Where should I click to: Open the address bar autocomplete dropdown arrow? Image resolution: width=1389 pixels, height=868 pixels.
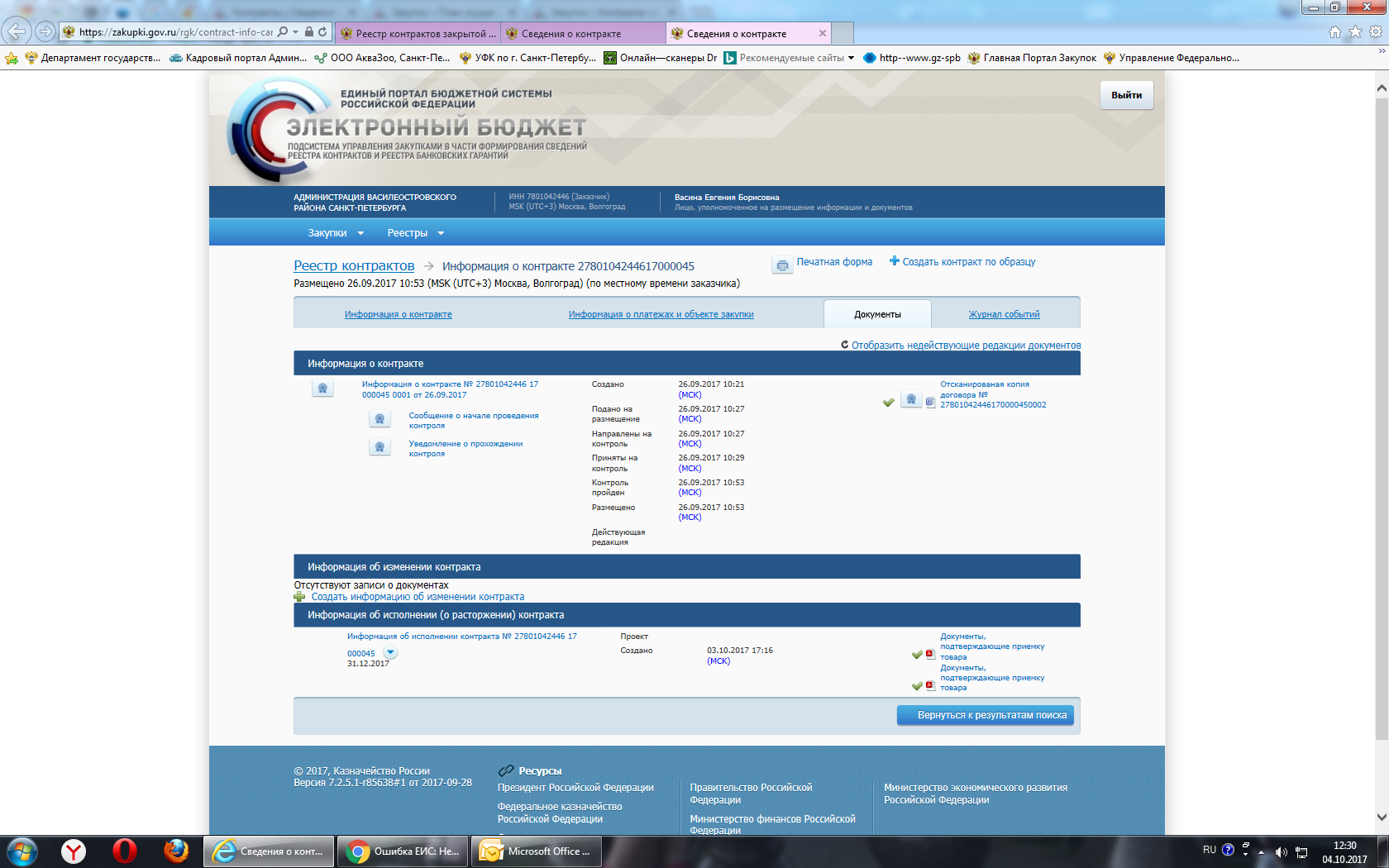click(x=295, y=32)
